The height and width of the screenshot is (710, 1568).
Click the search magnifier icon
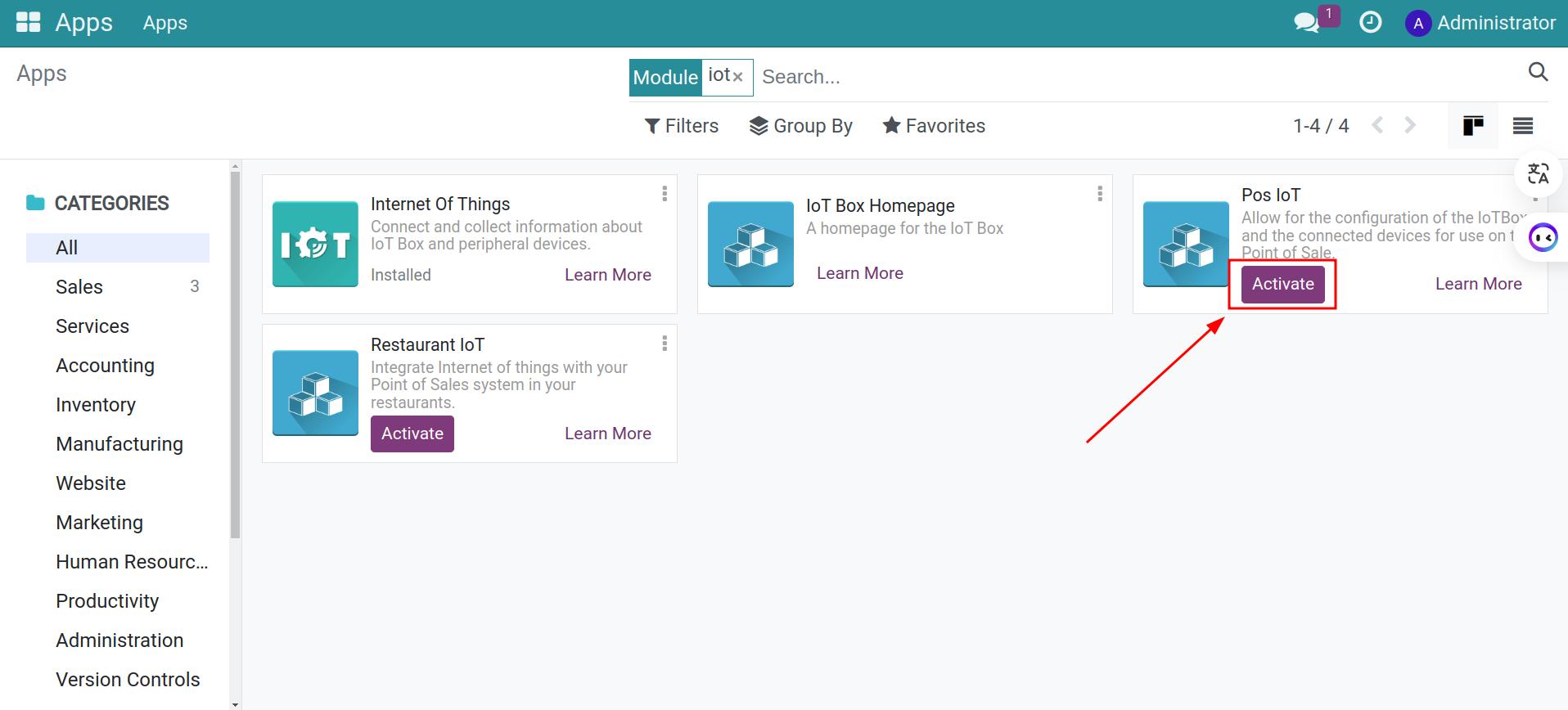(1538, 72)
